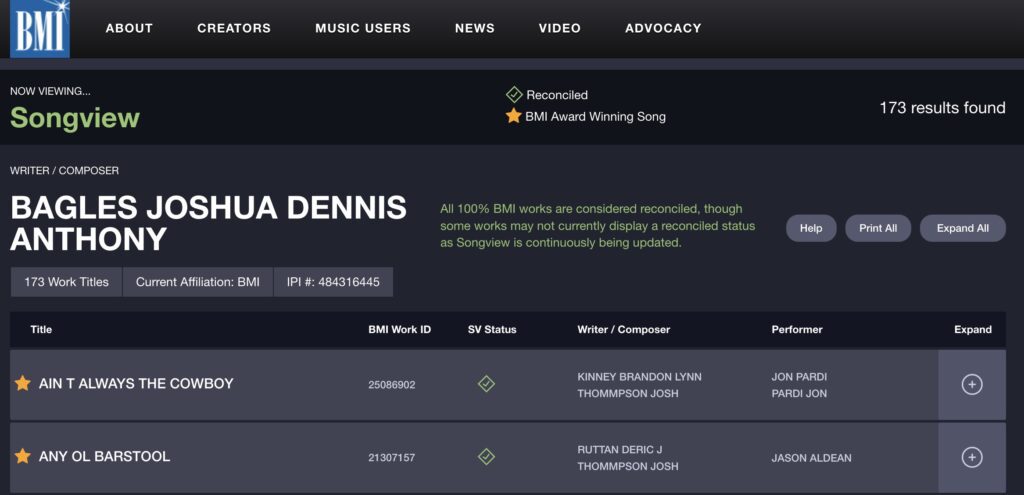
Task: Click performer Jason Aldean
Action: [x=811, y=458]
